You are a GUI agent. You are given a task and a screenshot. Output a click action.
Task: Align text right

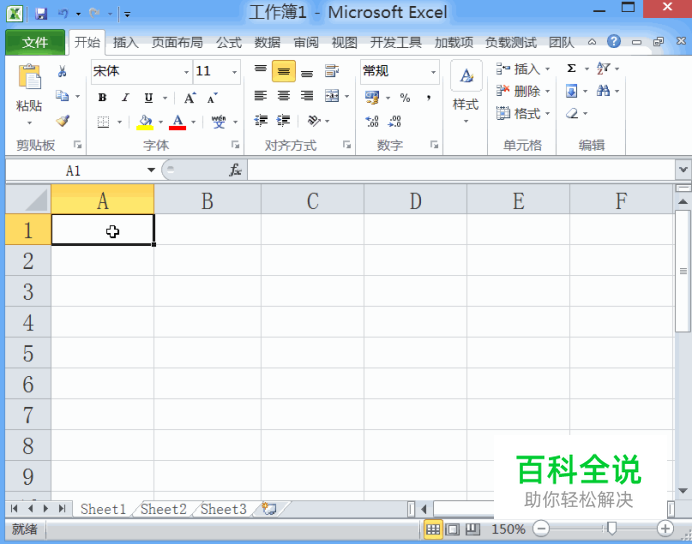(x=307, y=96)
